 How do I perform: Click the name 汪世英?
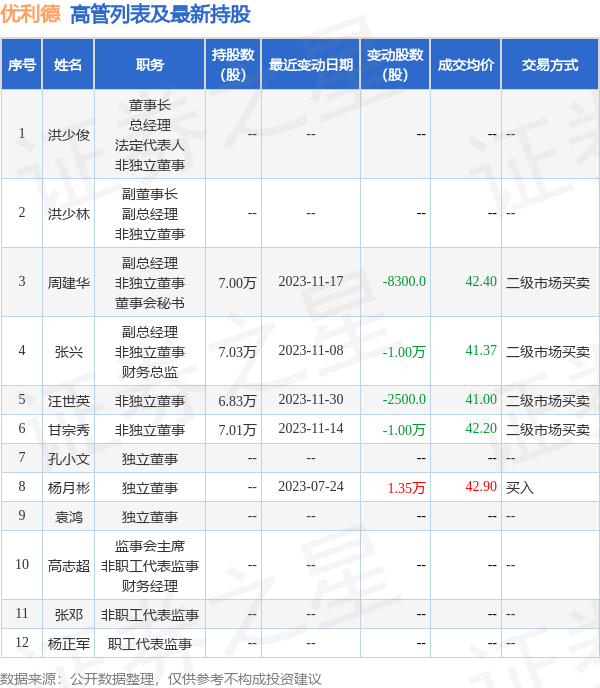(69, 401)
